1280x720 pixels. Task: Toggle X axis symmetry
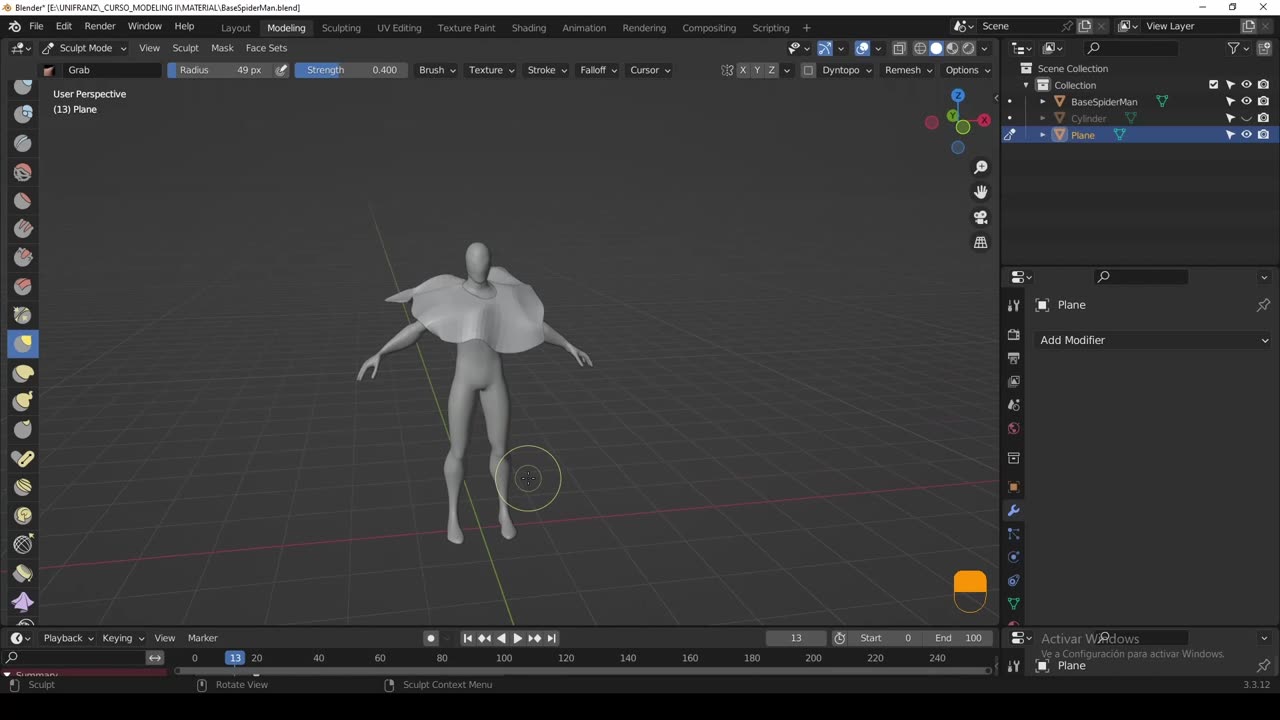(x=742, y=70)
